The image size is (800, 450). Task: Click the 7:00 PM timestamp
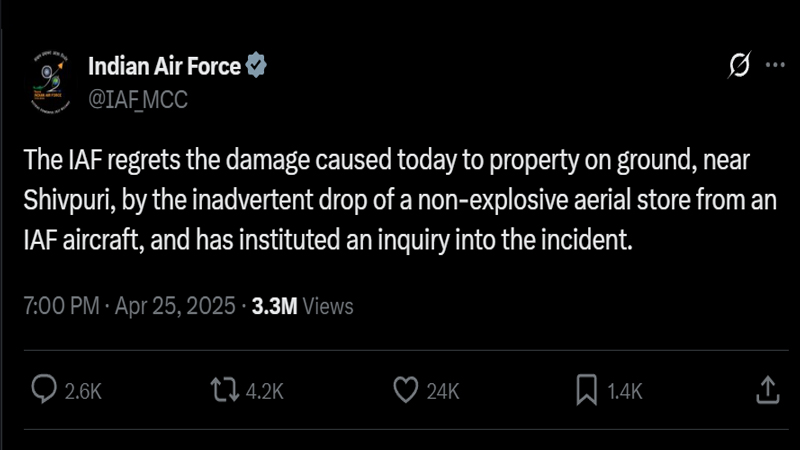[x=58, y=305]
